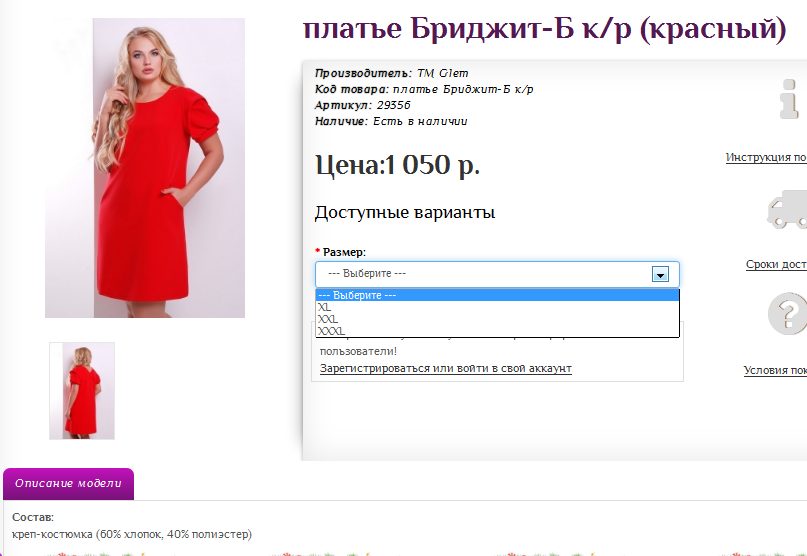Click the article number 29356
Viewport: 807px width, 556px height.
point(394,105)
